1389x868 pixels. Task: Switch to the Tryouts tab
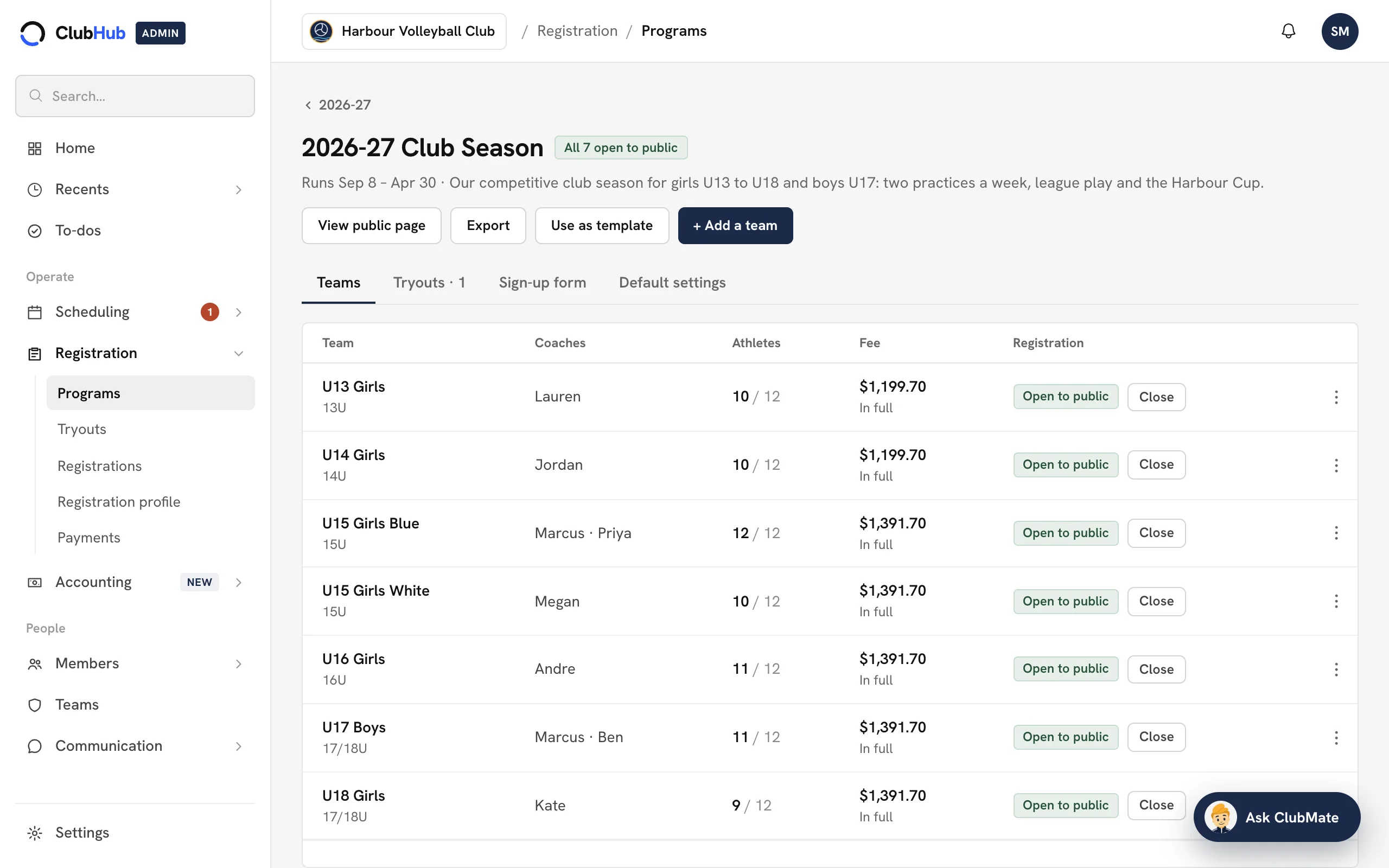tap(429, 283)
